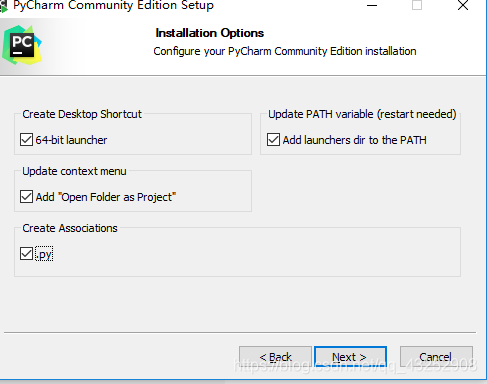Image resolution: width=487 pixels, height=384 pixels.
Task: Go back with the Back button
Action: 275,357
